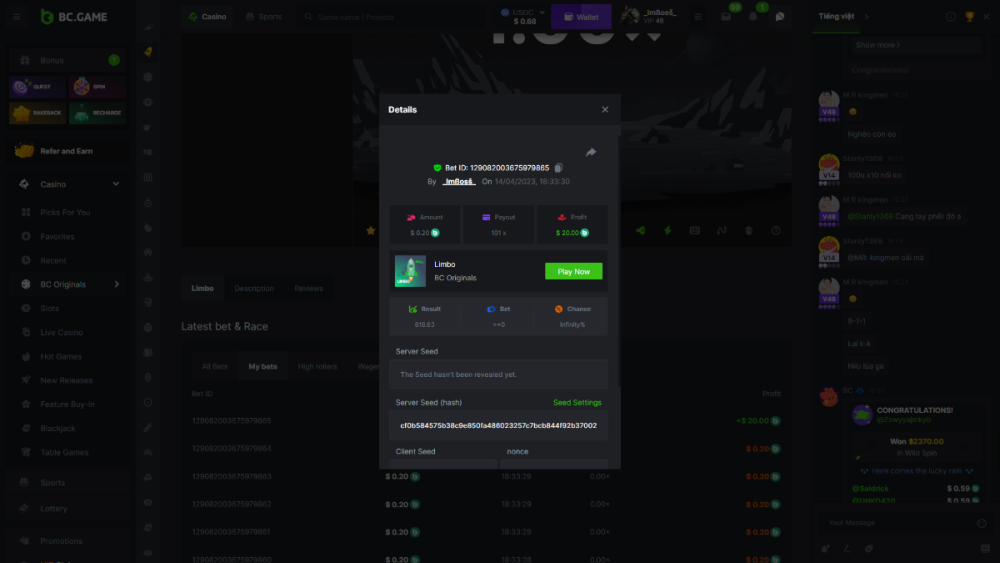Click the trophy icon in chat header
The width and height of the screenshot is (1000, 563).
point(969,17)
